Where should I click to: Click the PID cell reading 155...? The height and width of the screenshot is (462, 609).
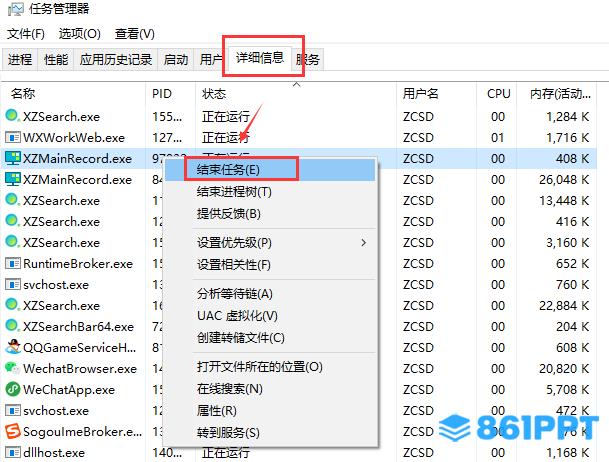167,116
